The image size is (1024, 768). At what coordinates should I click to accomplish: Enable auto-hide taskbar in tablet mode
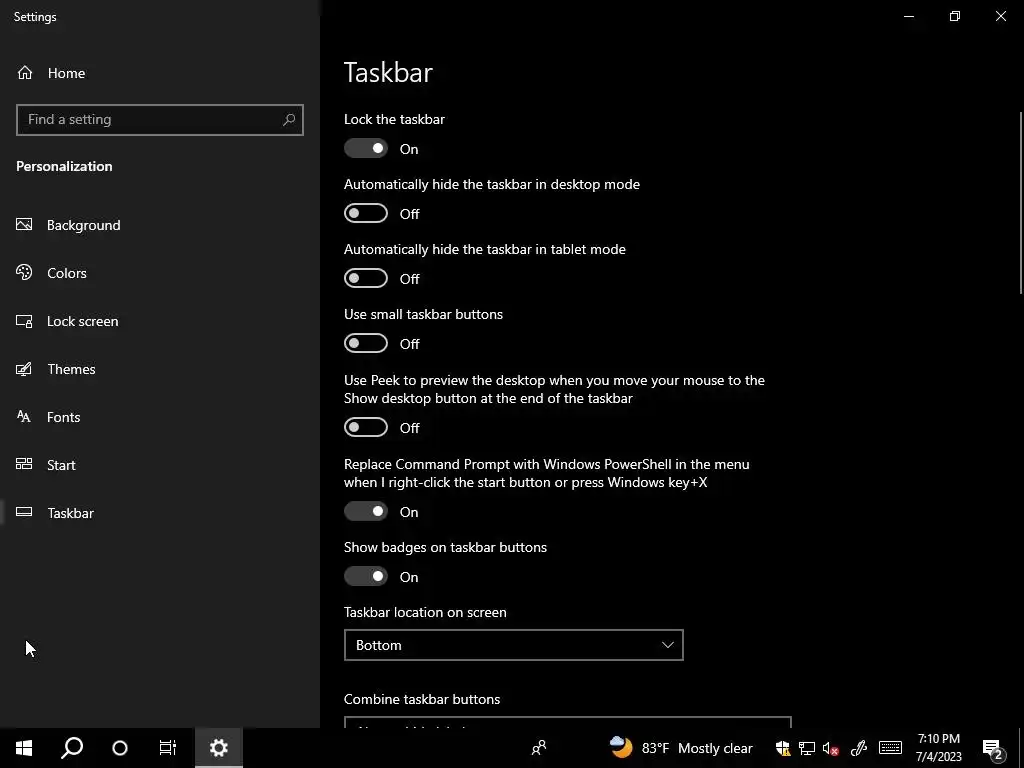click(x=366, y=278)
